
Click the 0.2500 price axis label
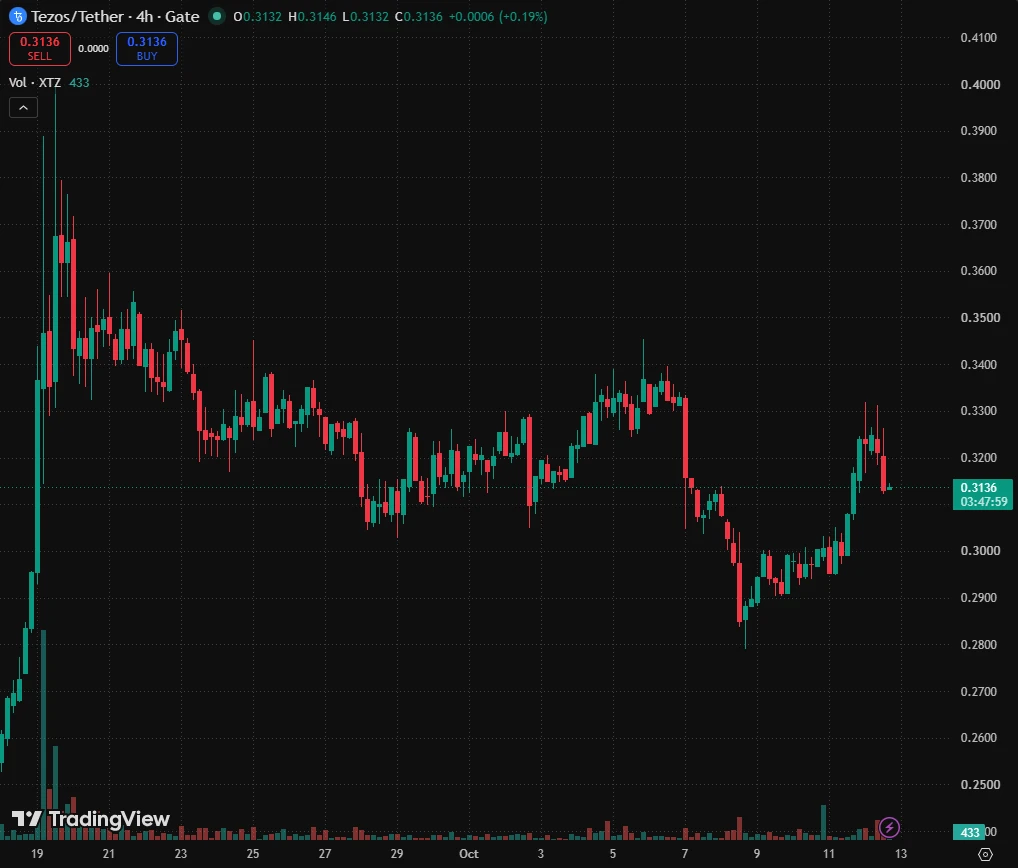[978, 784]
